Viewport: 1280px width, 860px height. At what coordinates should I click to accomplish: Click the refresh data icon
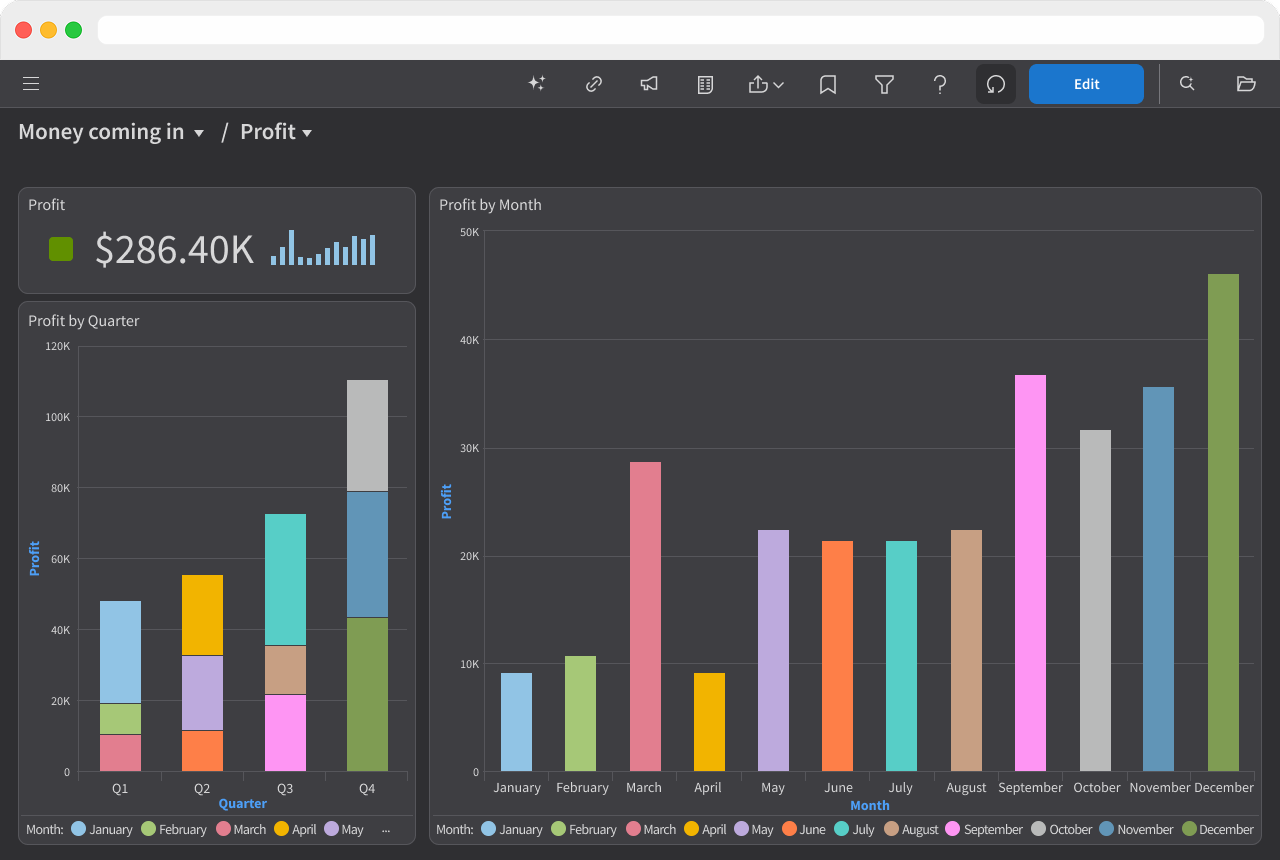point(996,84)
